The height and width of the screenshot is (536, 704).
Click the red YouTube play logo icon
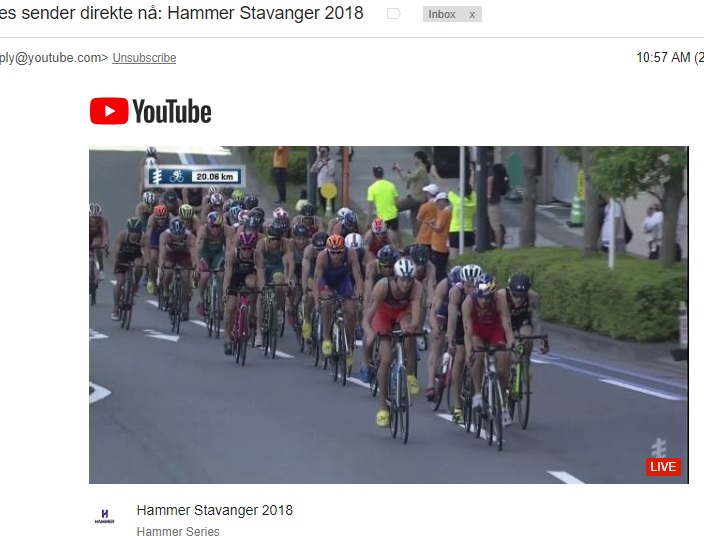click(109, 111)
